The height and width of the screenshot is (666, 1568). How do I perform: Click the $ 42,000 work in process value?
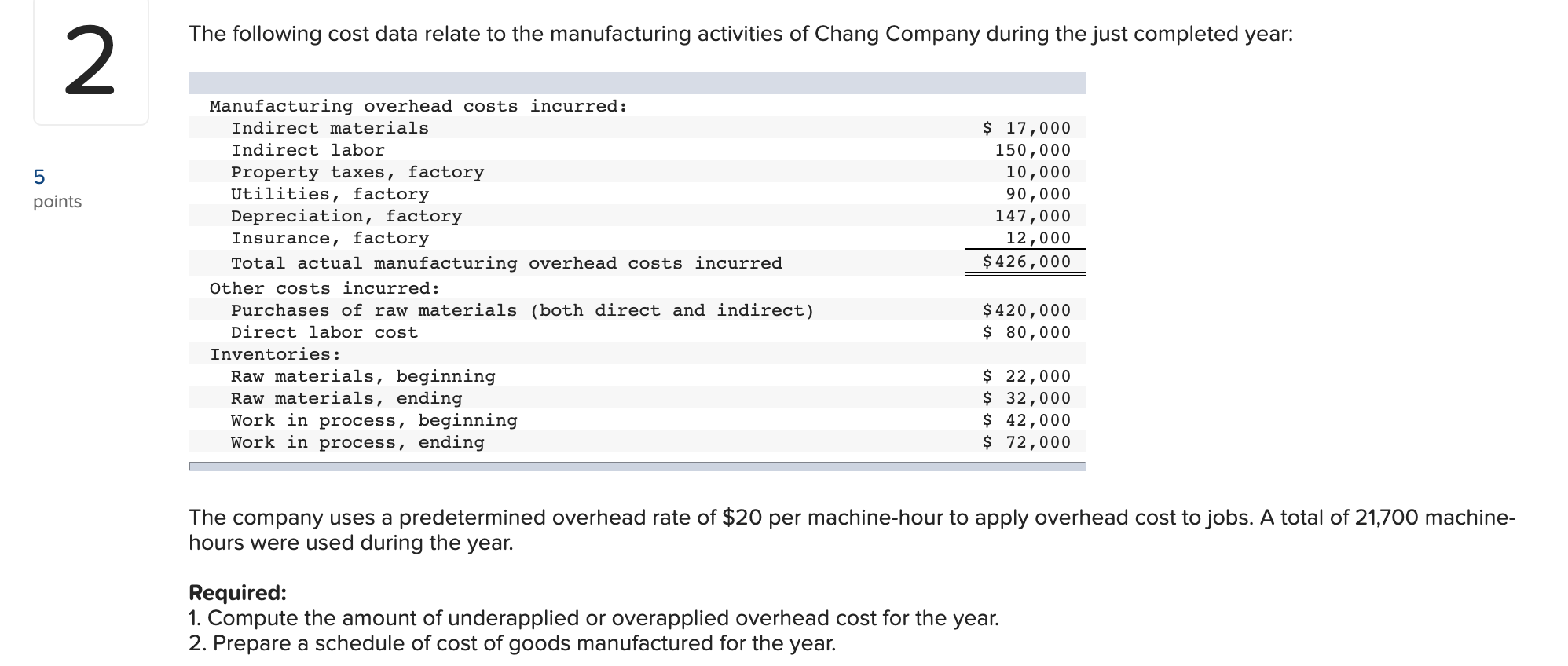click(1027, 420)
